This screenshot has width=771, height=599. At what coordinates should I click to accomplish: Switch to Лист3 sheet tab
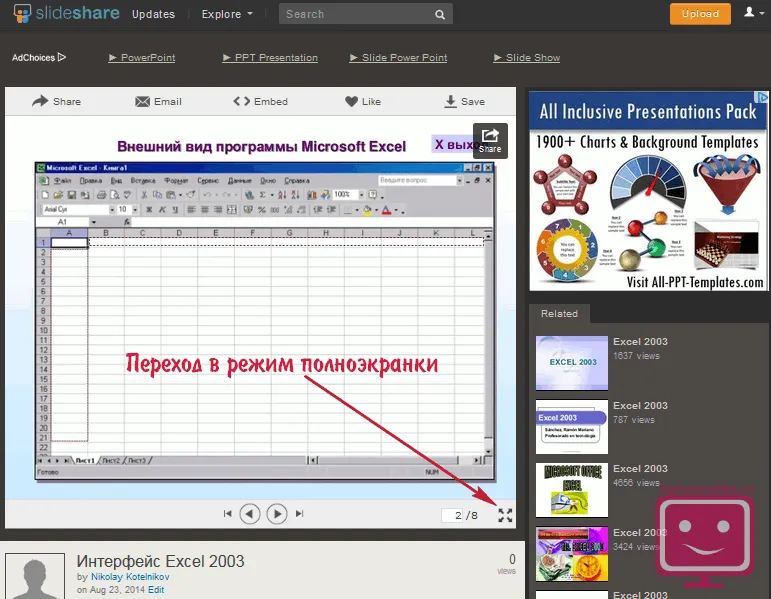(x=137, y=461)
